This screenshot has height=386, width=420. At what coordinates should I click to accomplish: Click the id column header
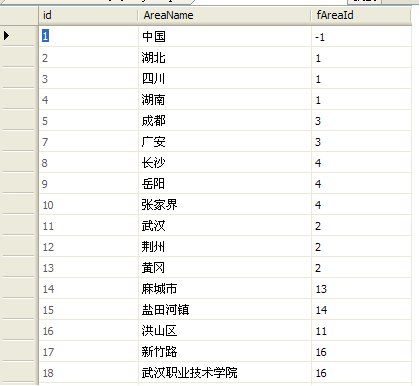click(88, 15)
